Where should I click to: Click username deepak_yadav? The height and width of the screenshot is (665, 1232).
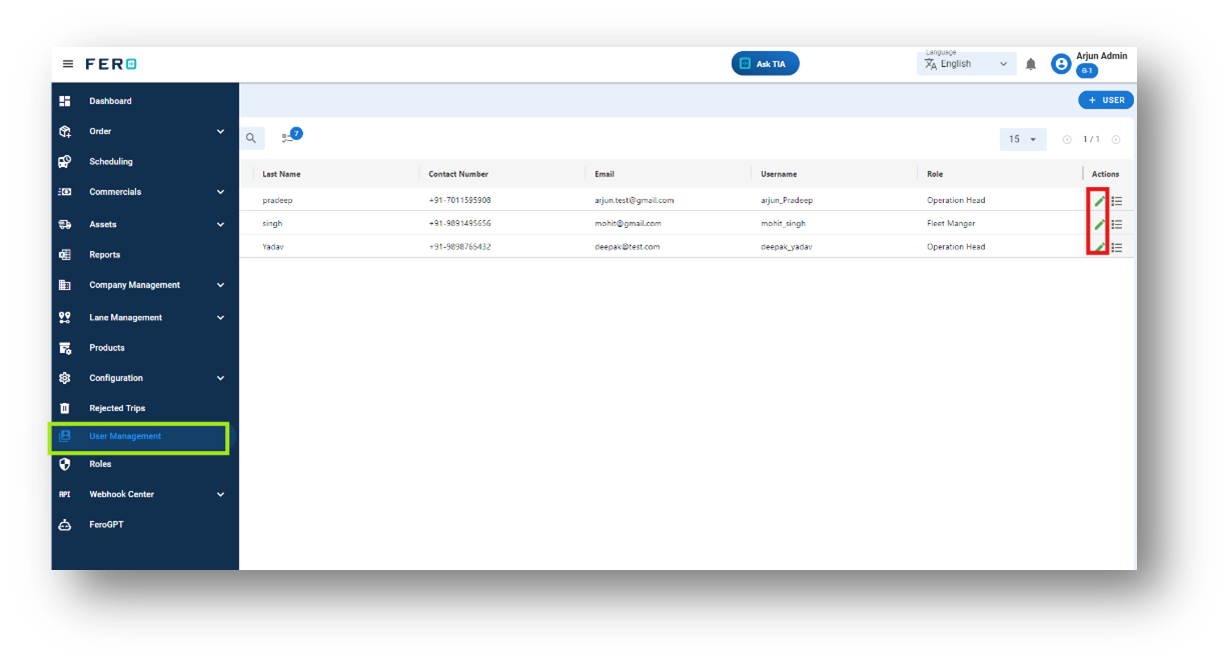tap(786, 247)
